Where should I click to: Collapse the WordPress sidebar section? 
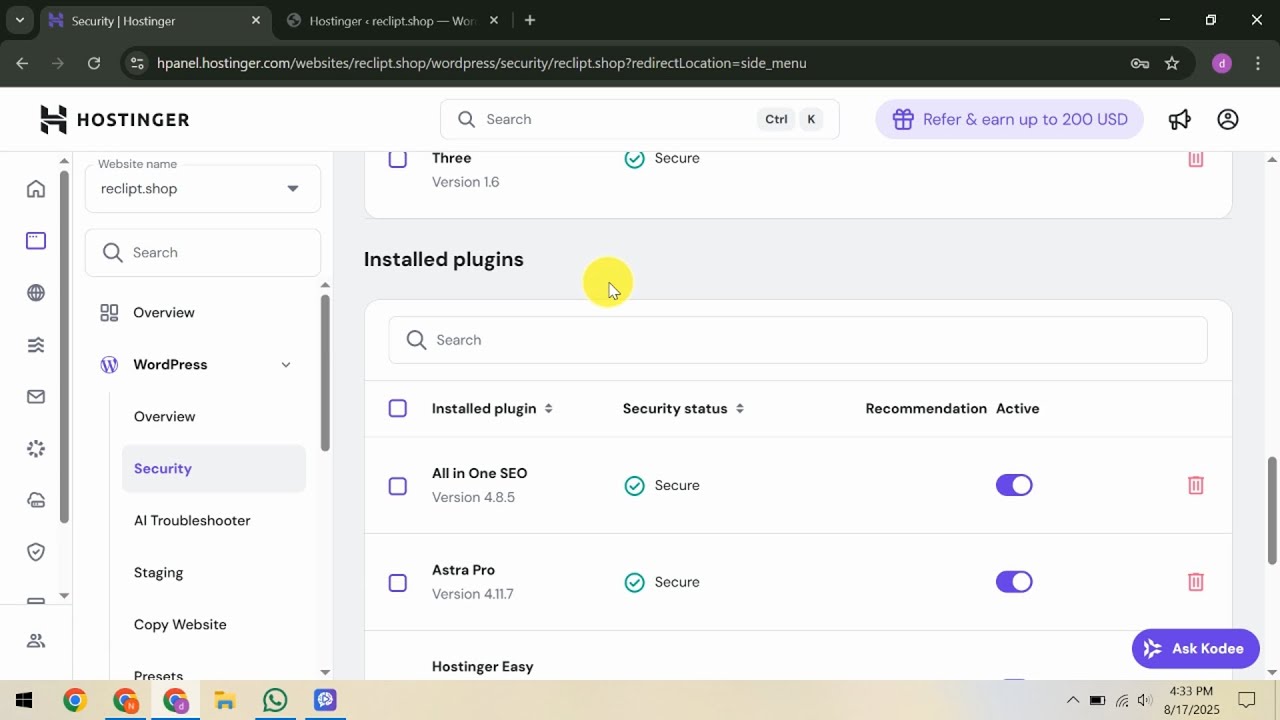[286, 365]
